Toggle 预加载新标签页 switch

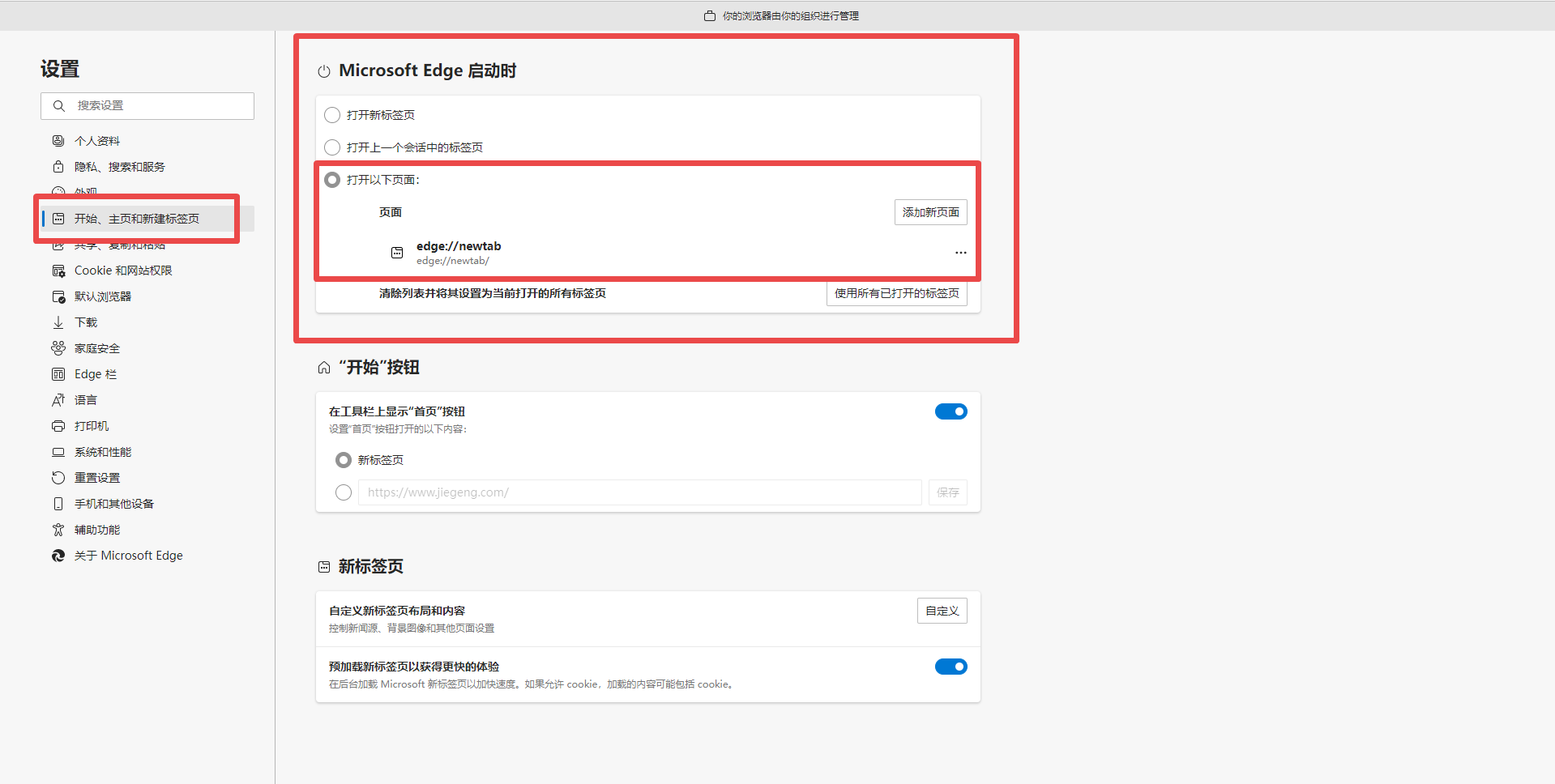[x=951, y=667]
